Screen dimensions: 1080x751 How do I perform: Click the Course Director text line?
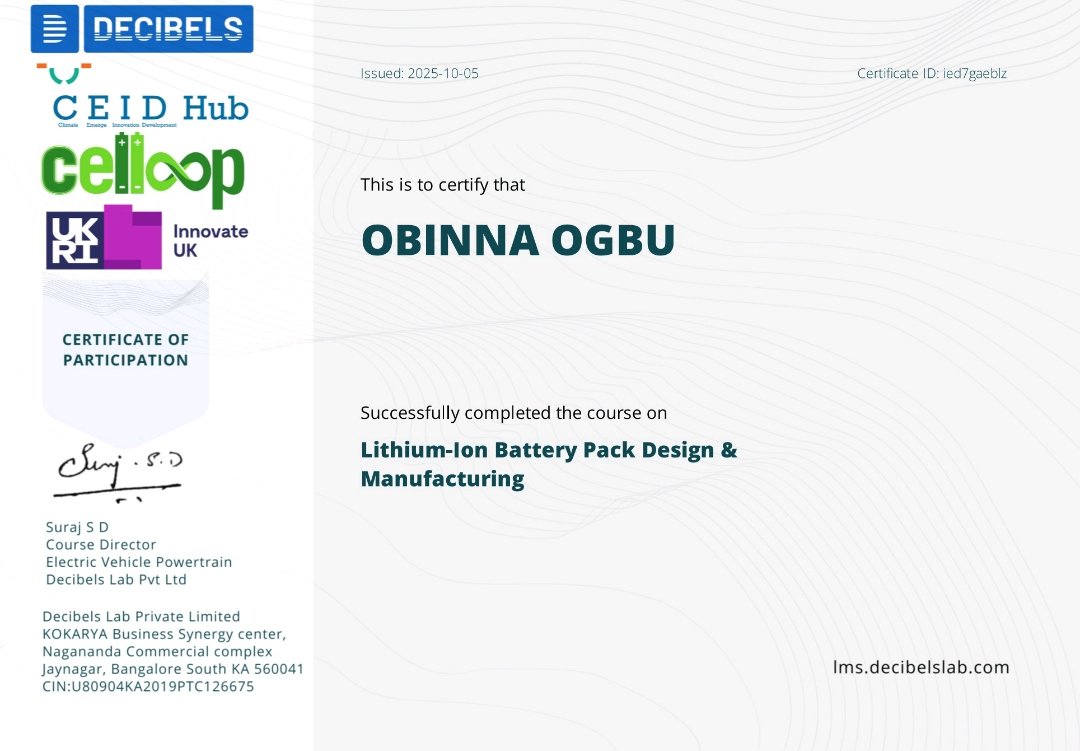point(99,544)
